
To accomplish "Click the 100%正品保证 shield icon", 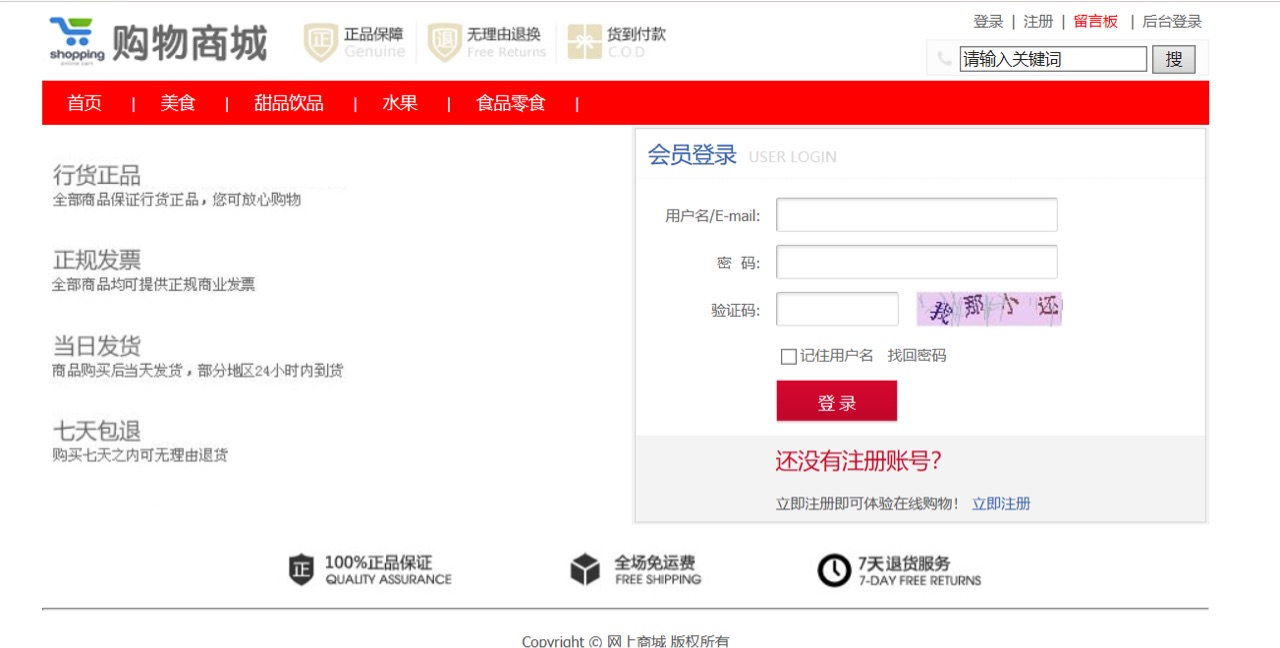I will pos(301,570).
